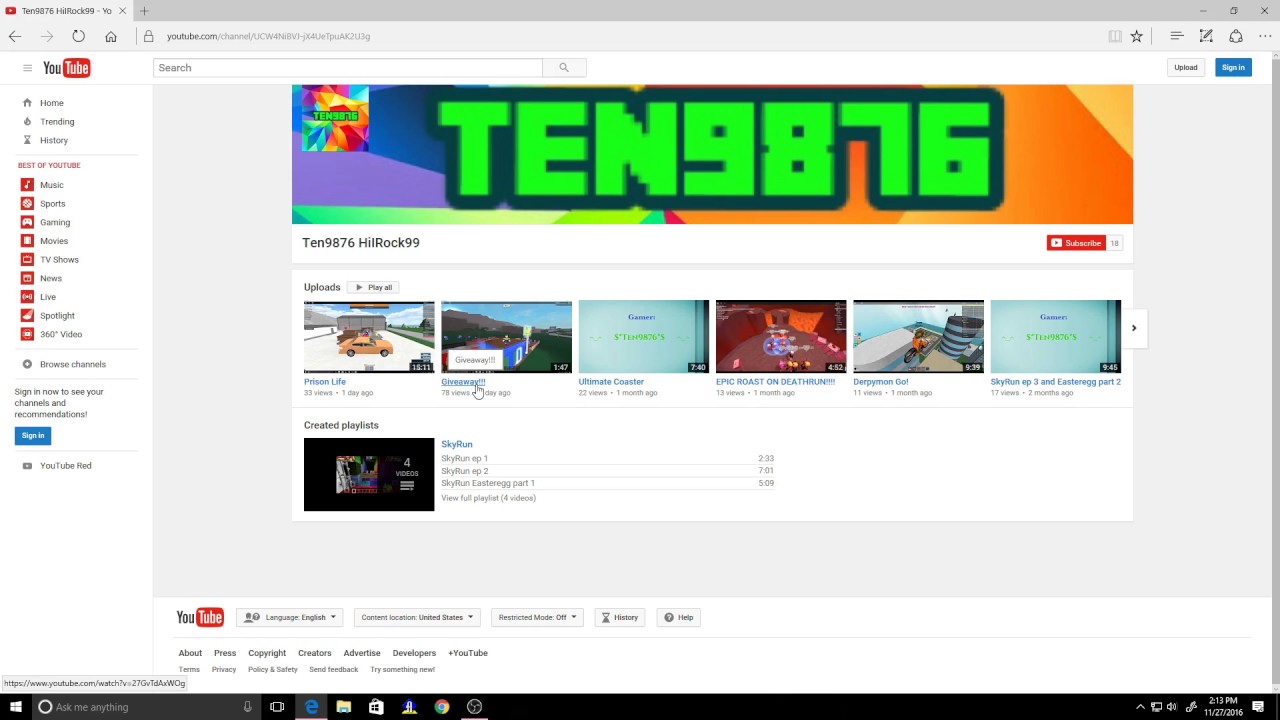The width and height of the screenshot is (1280, 720).
Task: Open the SkyRun playlist thumbnail
Action: (x=369, y=474)
